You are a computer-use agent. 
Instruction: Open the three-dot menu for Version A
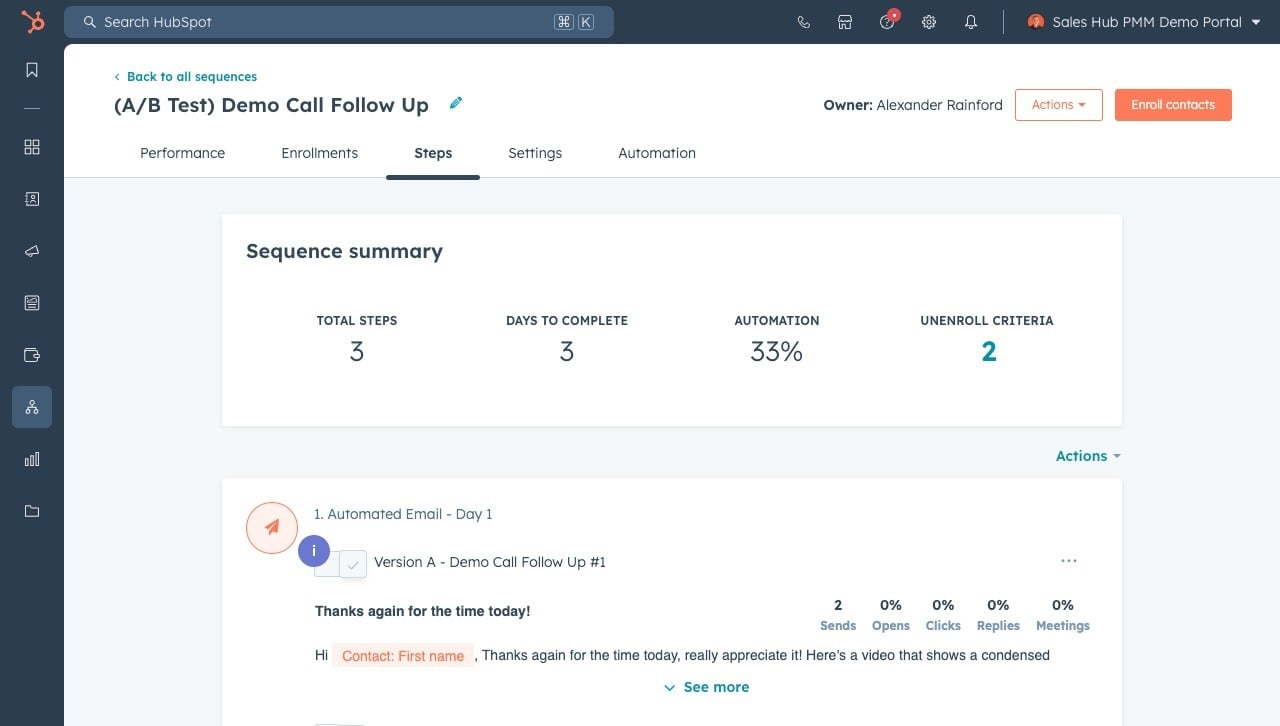pos(1069,561)
